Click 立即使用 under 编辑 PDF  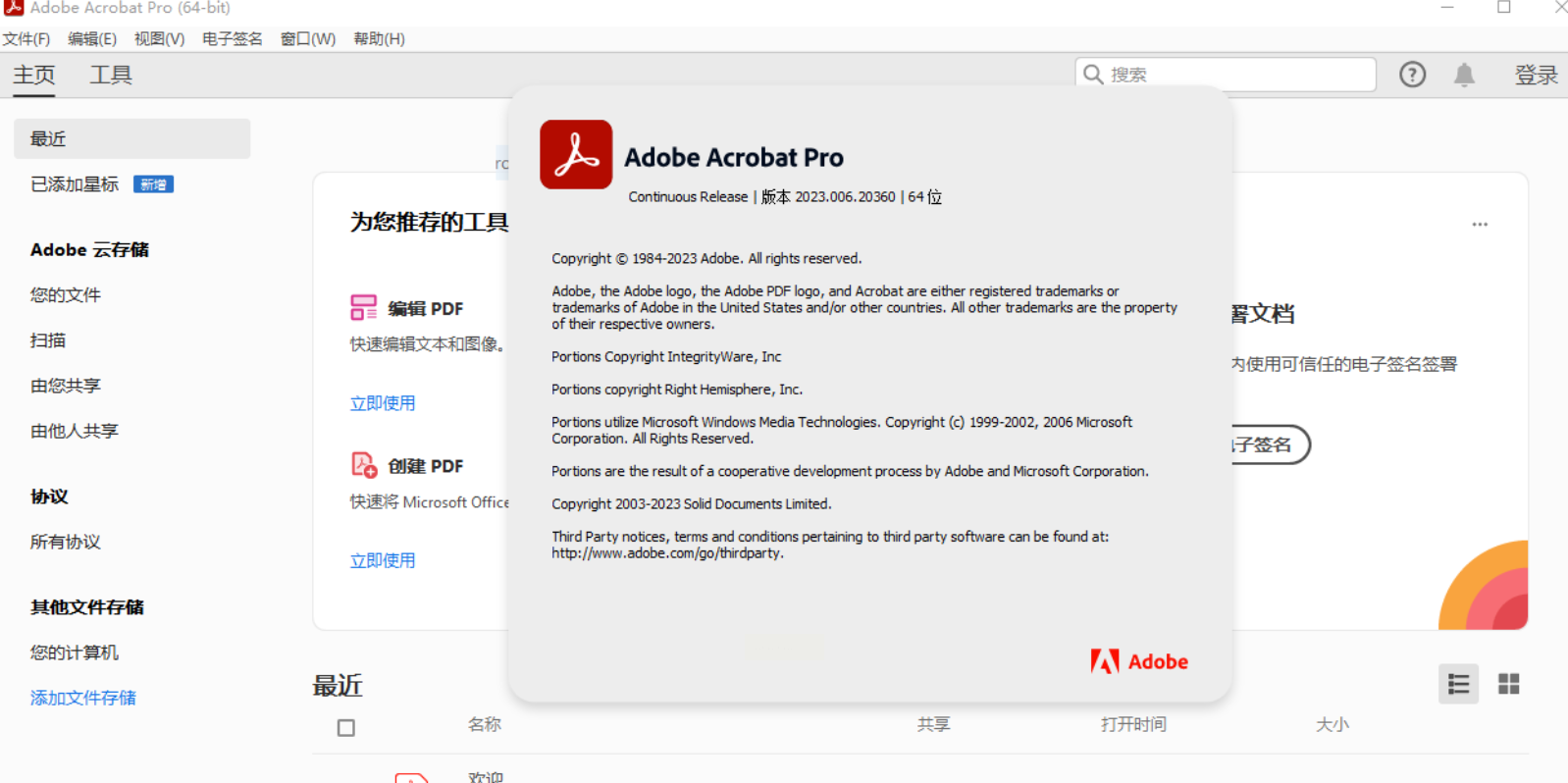click(383, 403)
